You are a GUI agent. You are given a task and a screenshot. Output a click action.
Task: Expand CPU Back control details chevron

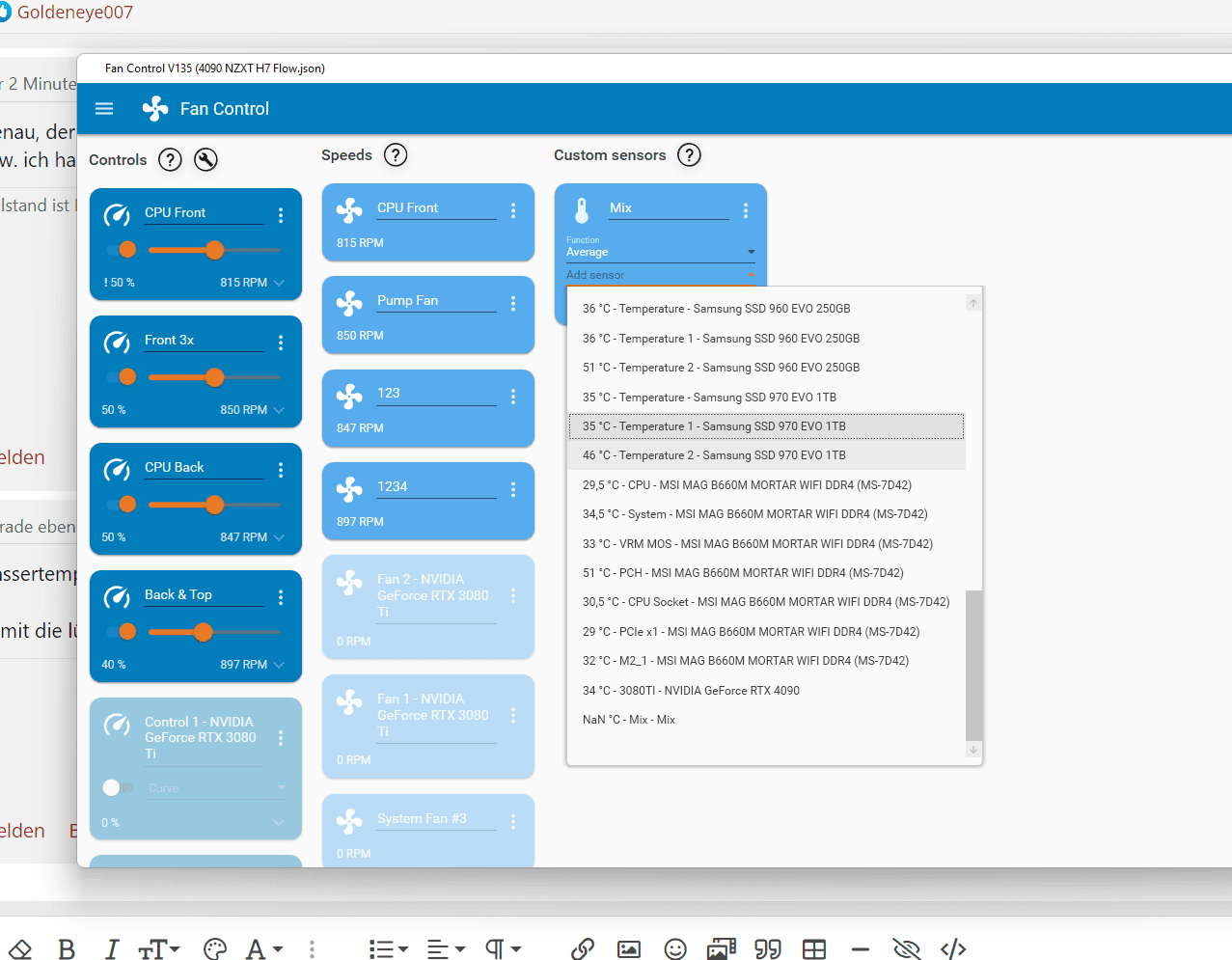point(279,537)
